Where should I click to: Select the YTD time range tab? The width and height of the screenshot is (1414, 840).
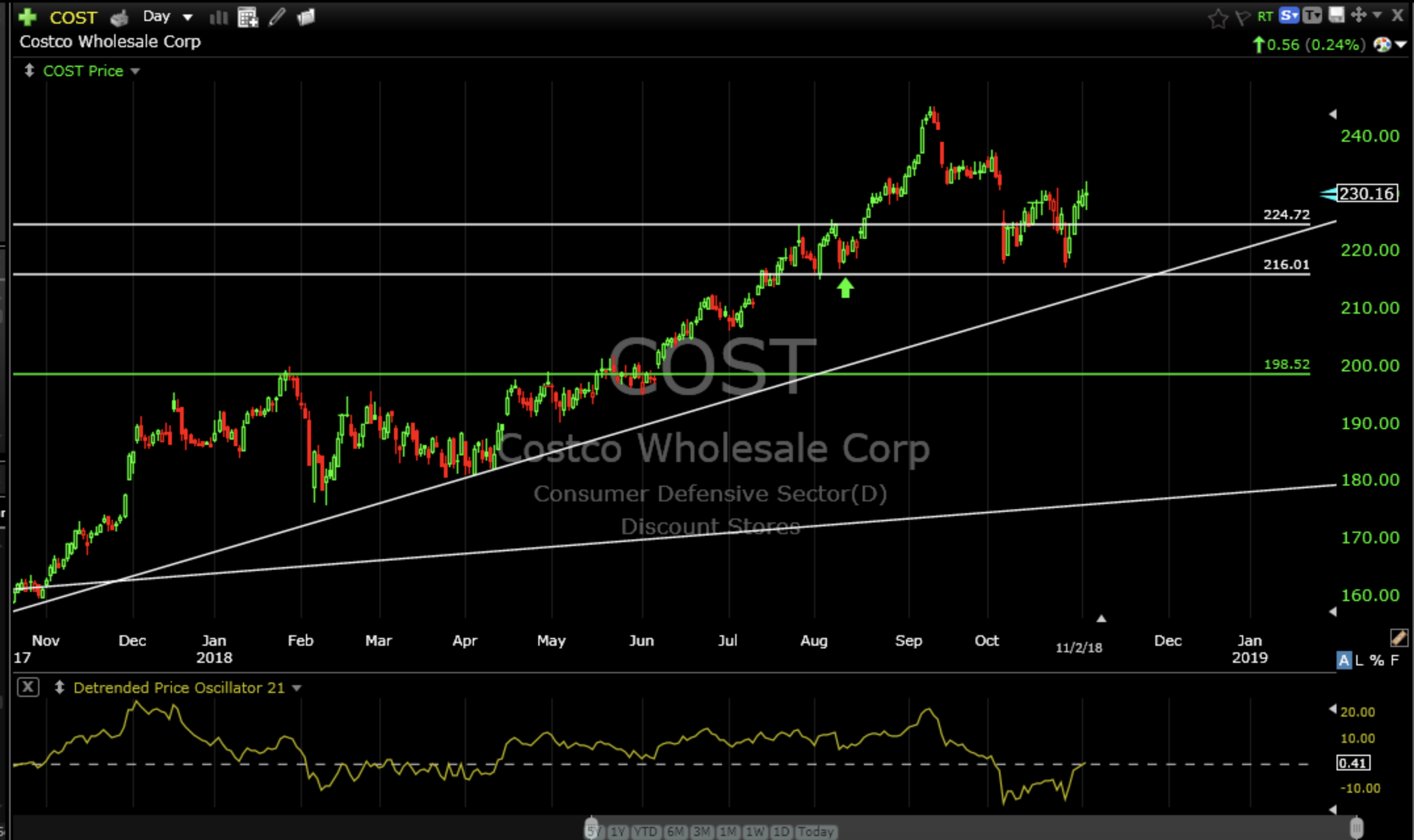(x=645, y=831)
